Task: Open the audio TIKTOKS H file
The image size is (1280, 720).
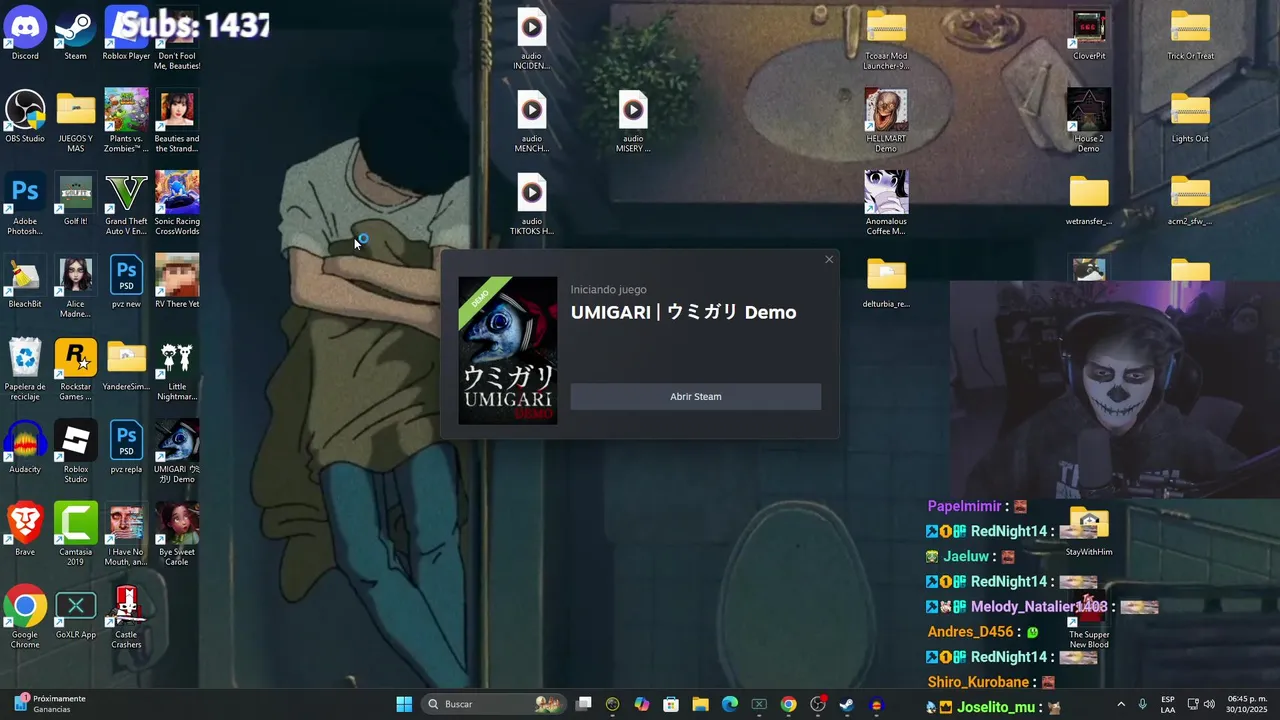Action: 532,204
